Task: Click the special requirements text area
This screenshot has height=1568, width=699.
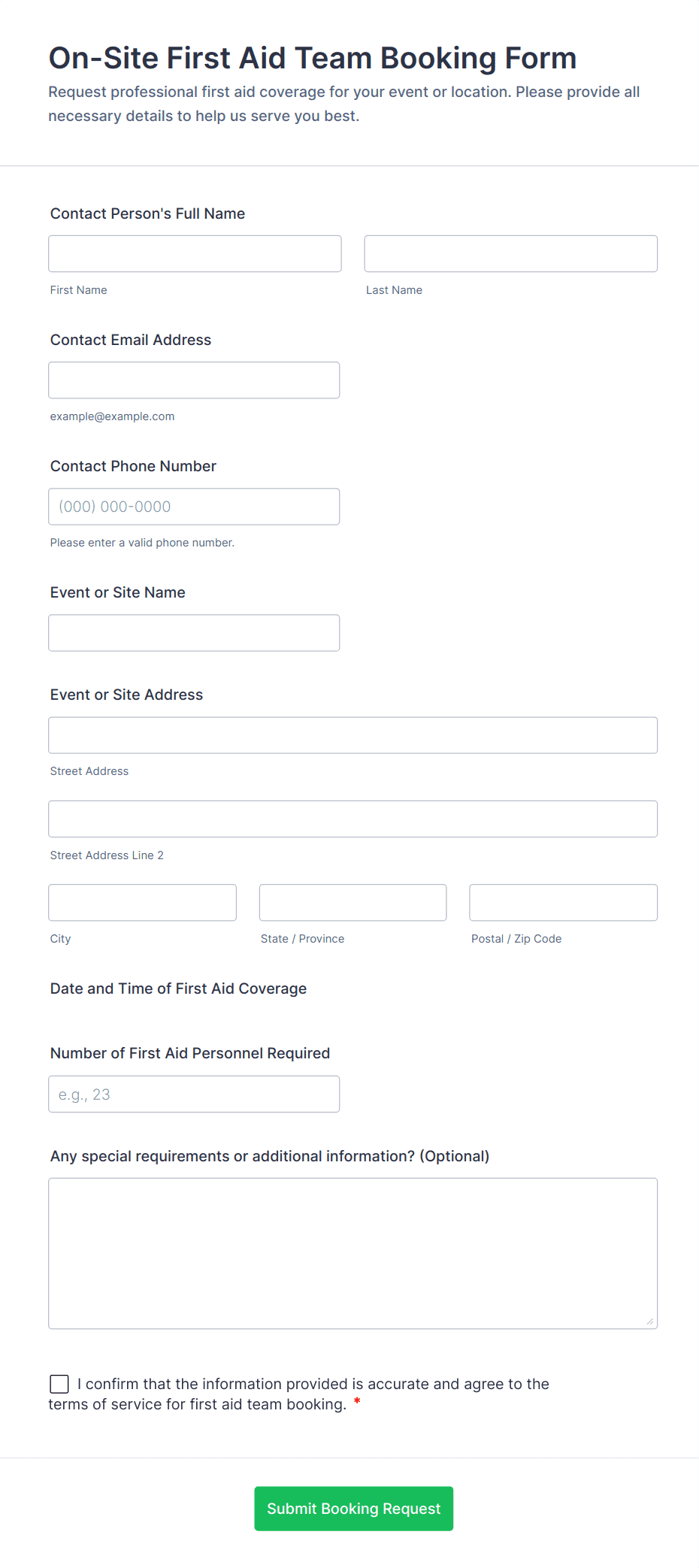Action: click(x=353, y=1253)
